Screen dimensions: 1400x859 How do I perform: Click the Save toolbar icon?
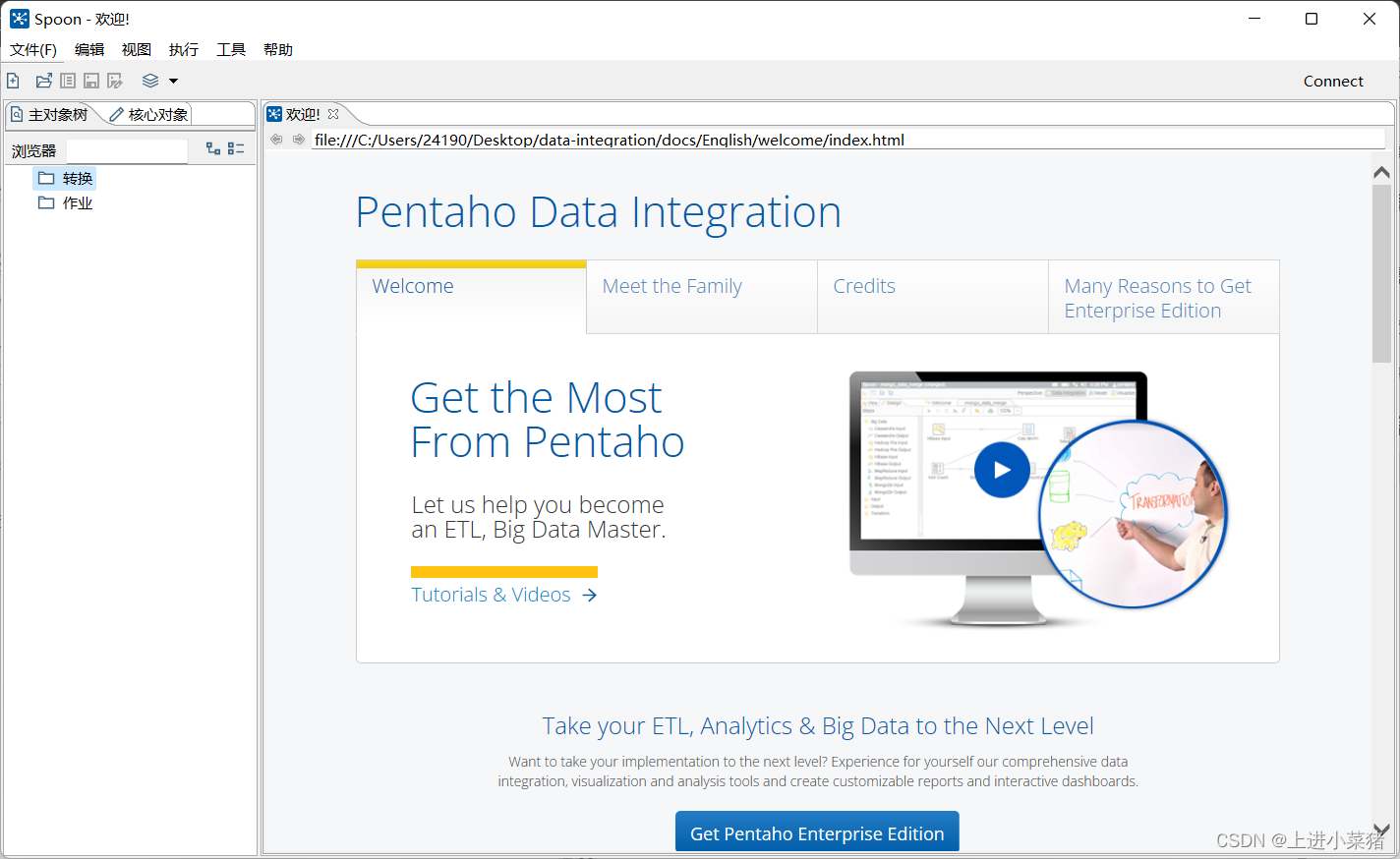click(91, 81)
